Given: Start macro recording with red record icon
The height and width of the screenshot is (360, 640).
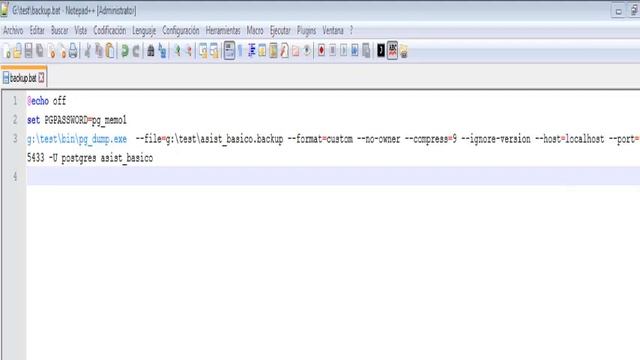Looking at the screenshot, I should (x=322, y=51).
